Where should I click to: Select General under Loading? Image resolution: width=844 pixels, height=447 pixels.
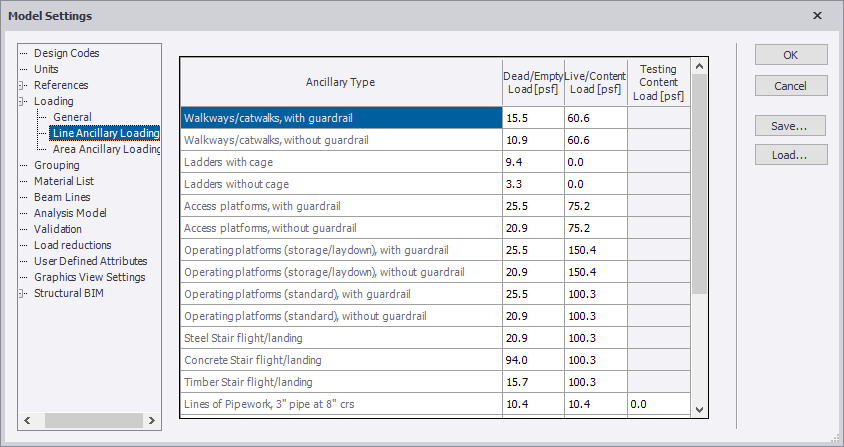(73, 117)
